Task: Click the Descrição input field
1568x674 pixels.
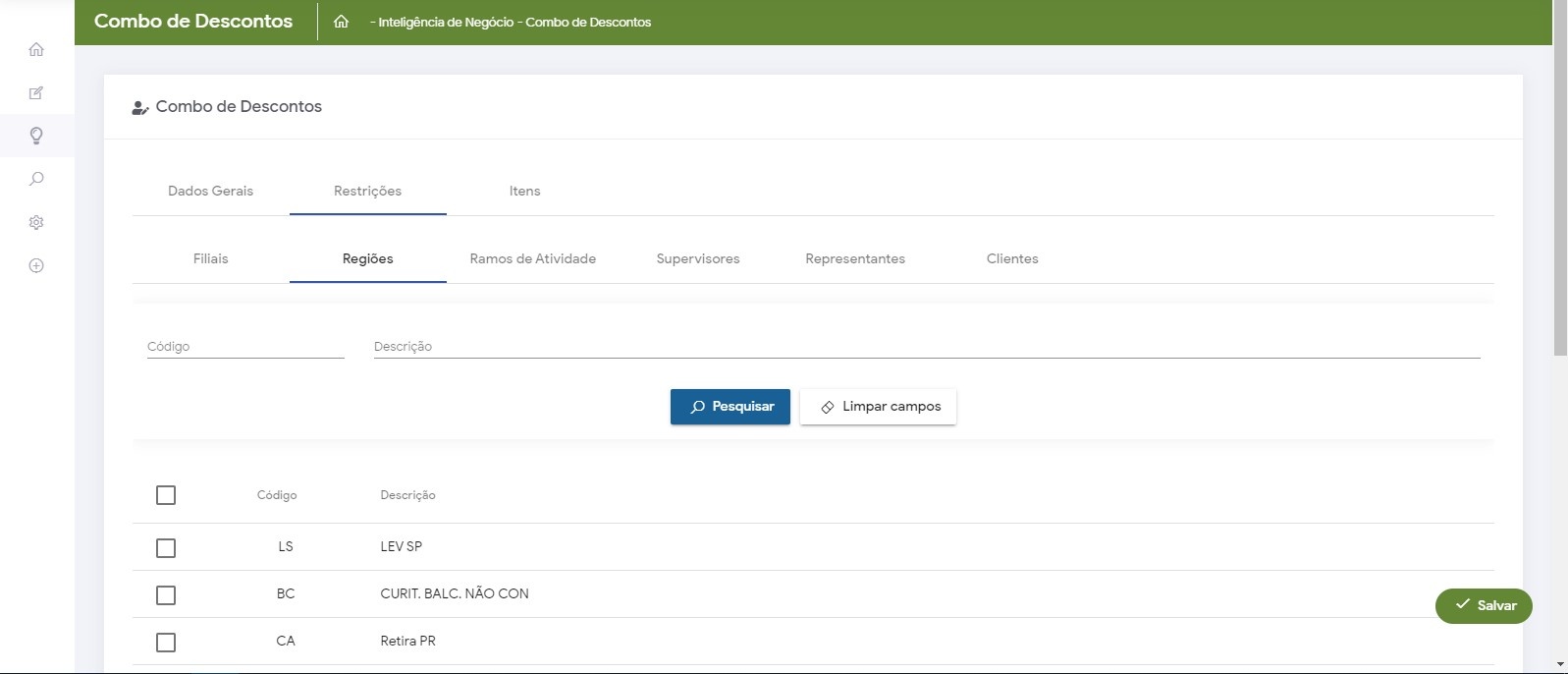Action: 926,346
